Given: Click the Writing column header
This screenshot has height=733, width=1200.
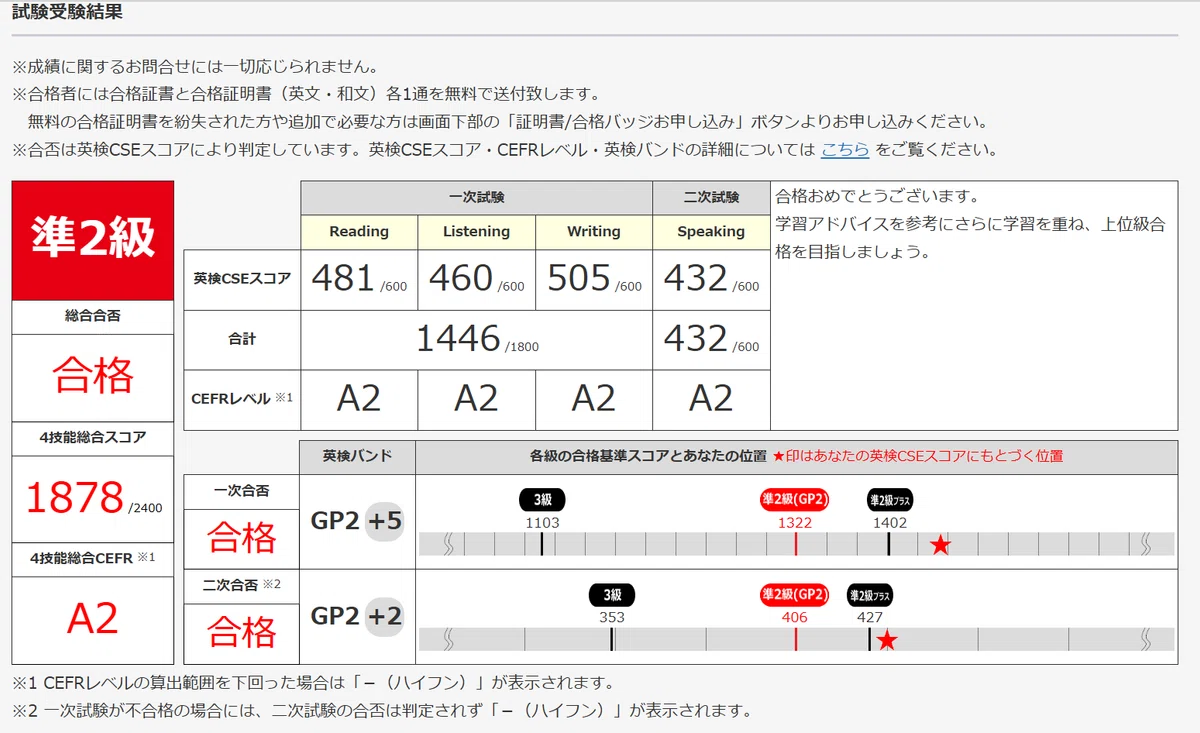Looking at the screenshot, I should pyautogui.click(x=594, y=231).
